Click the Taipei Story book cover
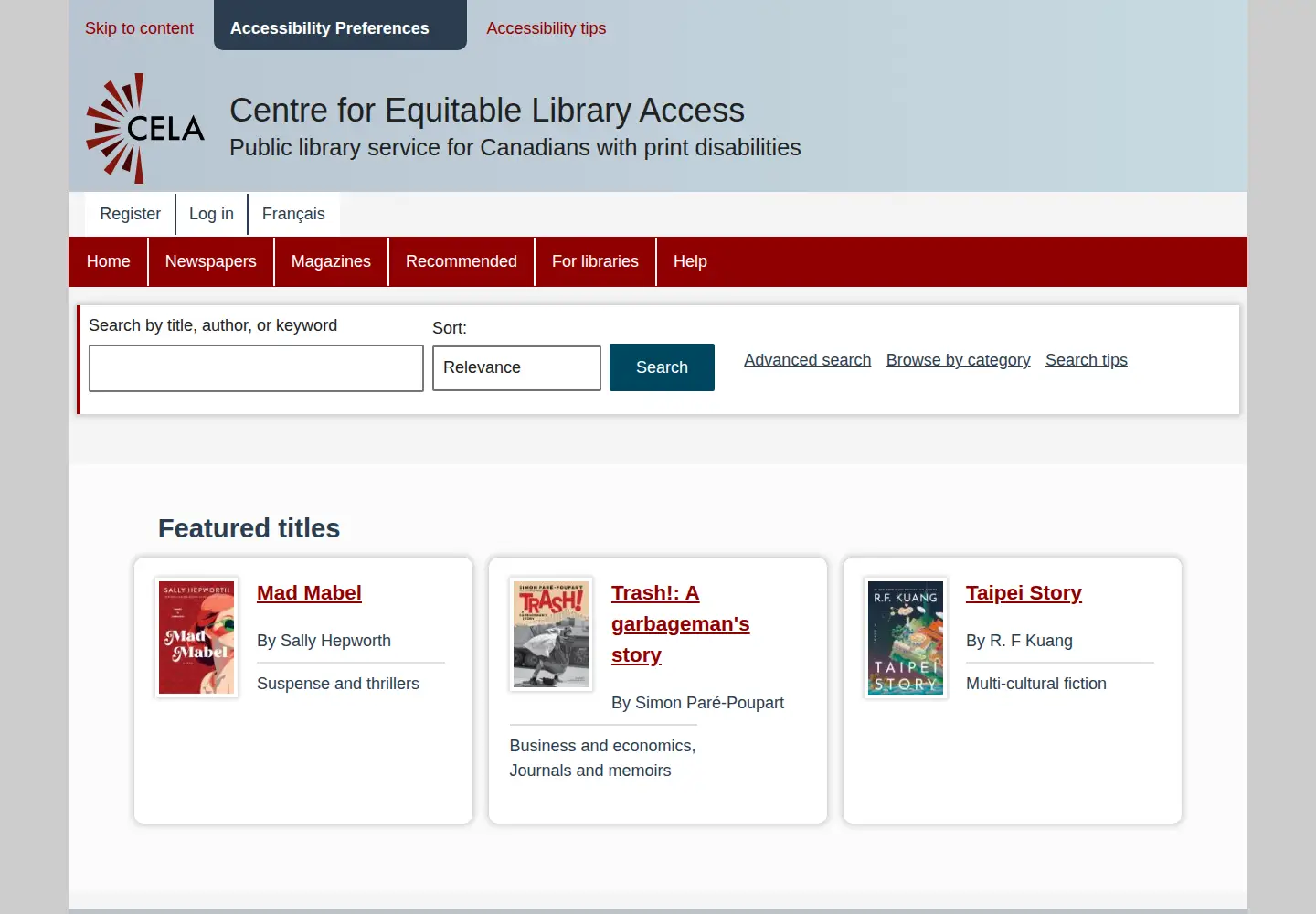The height and width of the screenshot is (914, 1316). coord(906,638)
